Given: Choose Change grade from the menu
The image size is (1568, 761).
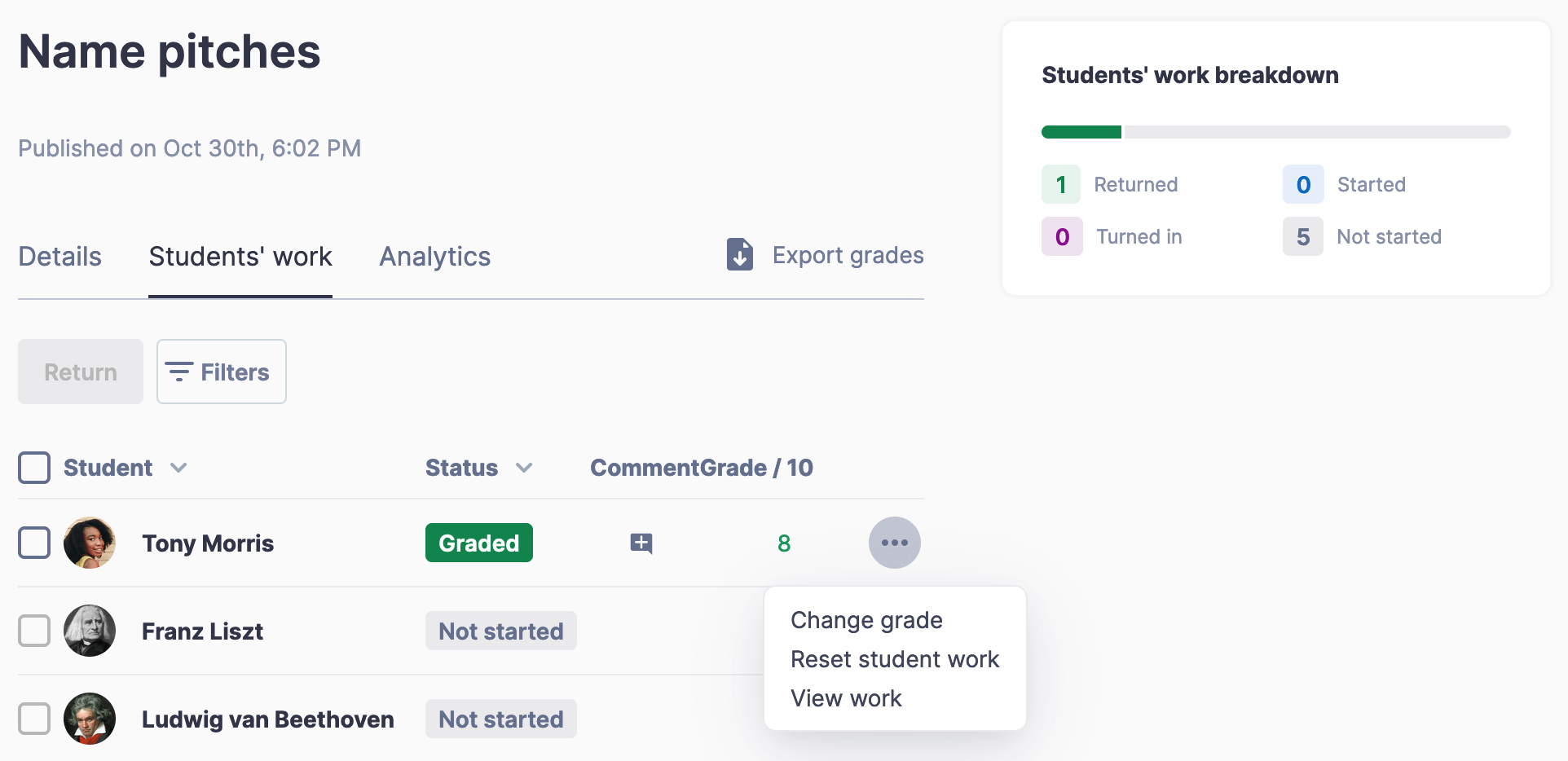Looking at the screenshot, I should (x=865, y=619).
